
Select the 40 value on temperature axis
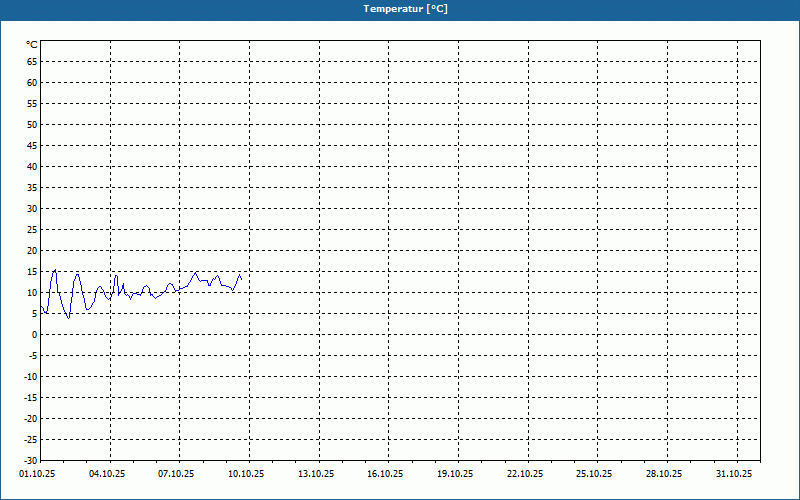point(32,166)
